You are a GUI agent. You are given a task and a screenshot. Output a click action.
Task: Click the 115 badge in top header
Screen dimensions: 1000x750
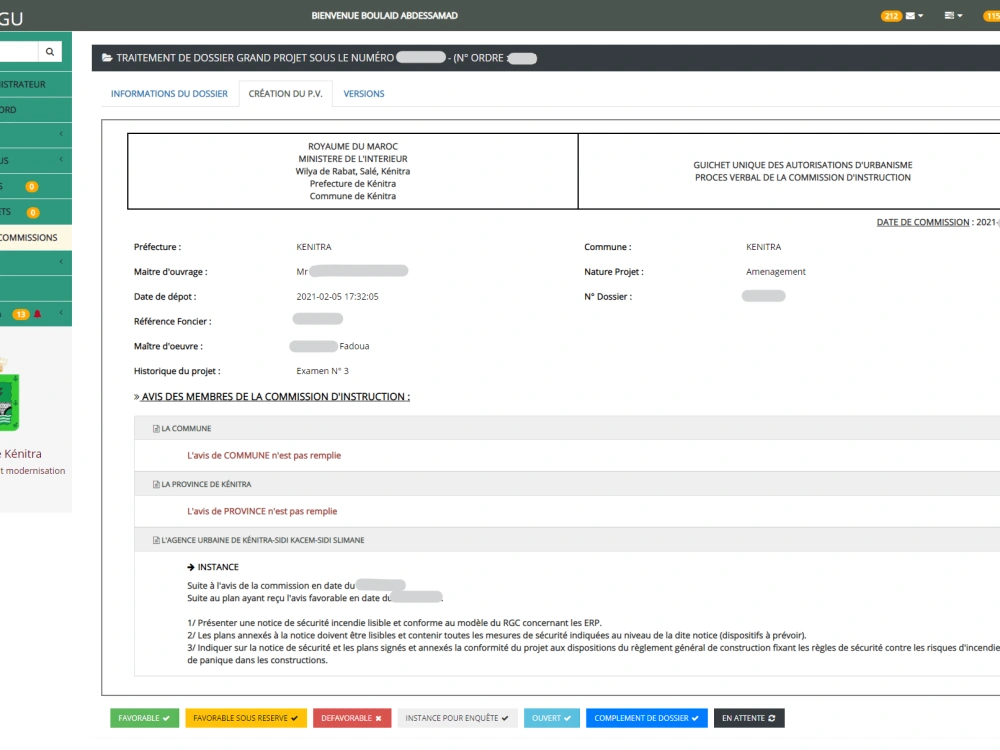click(x=992, y=16)
